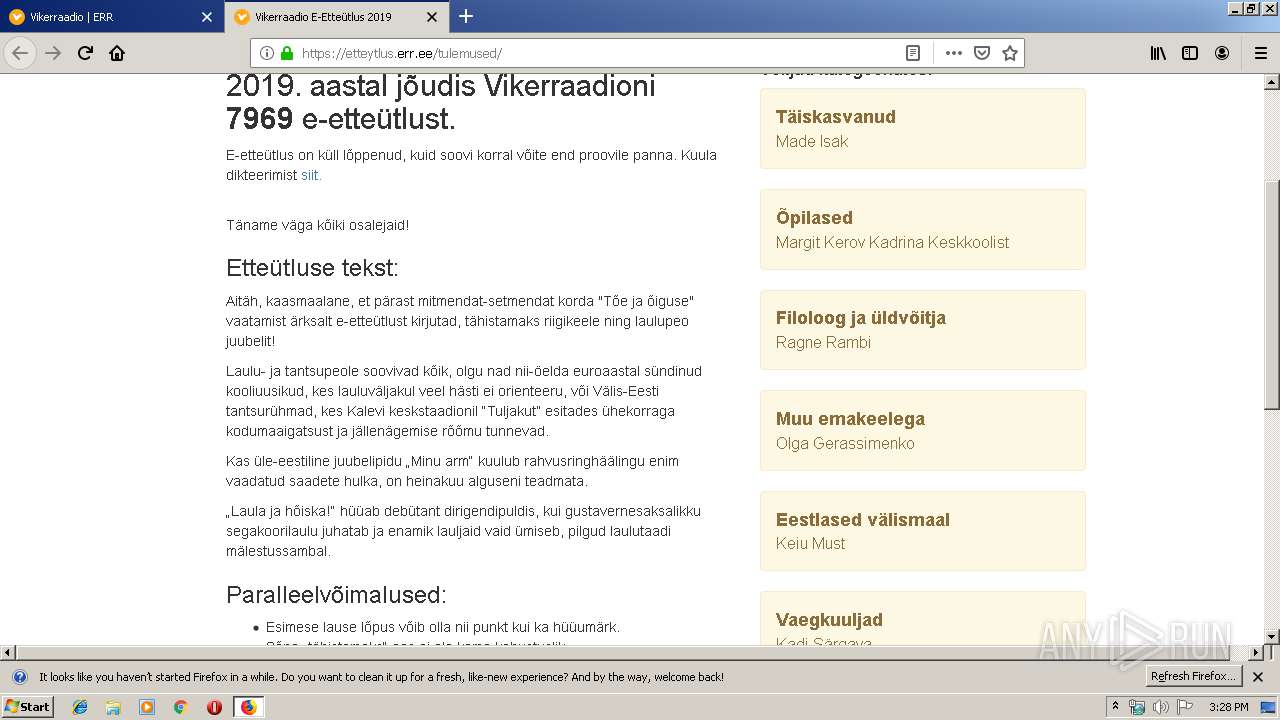This screenshot has width=1280, height=720.
Task: Click the horizontal scrollbar left arrow
Action: click(x=8, y=653)
